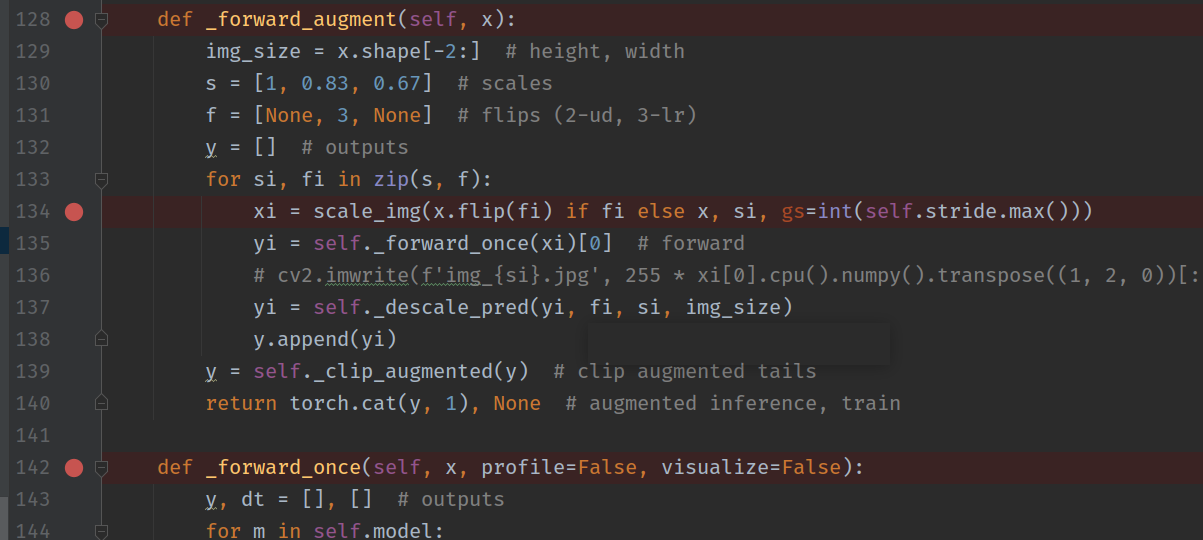1203x540 pixels.
Task: Click the '# scales' comment
Action: pyautogui.click(x=504, y=83)
